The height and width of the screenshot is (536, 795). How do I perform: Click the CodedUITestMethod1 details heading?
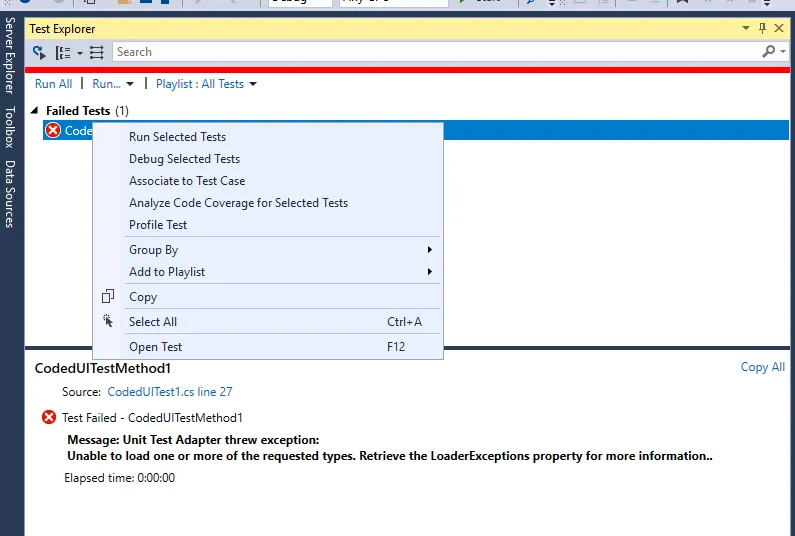(102, 368)
